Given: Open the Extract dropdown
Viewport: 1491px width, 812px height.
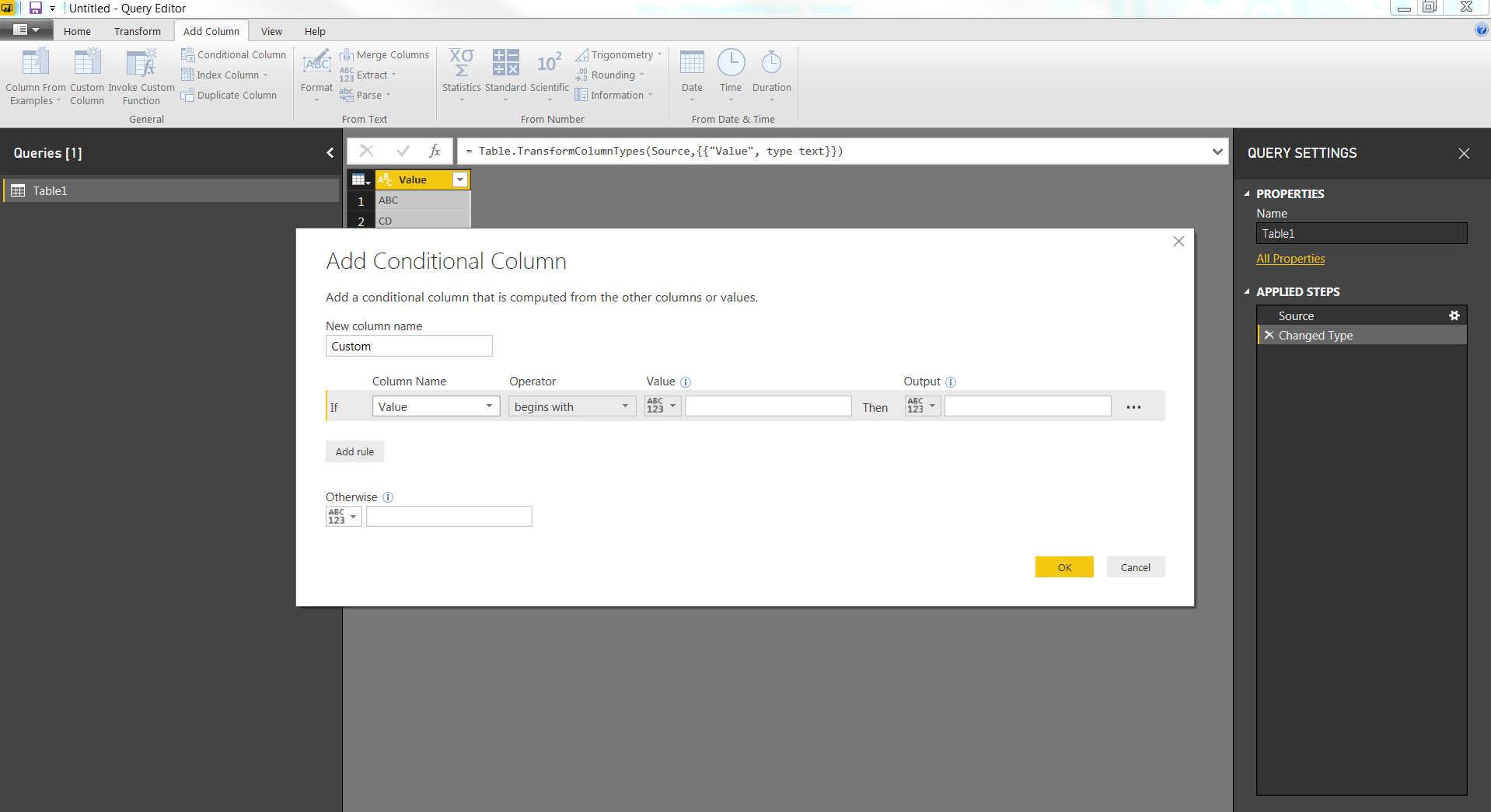Looking at the screenshot, I should [x=368, y=75].
